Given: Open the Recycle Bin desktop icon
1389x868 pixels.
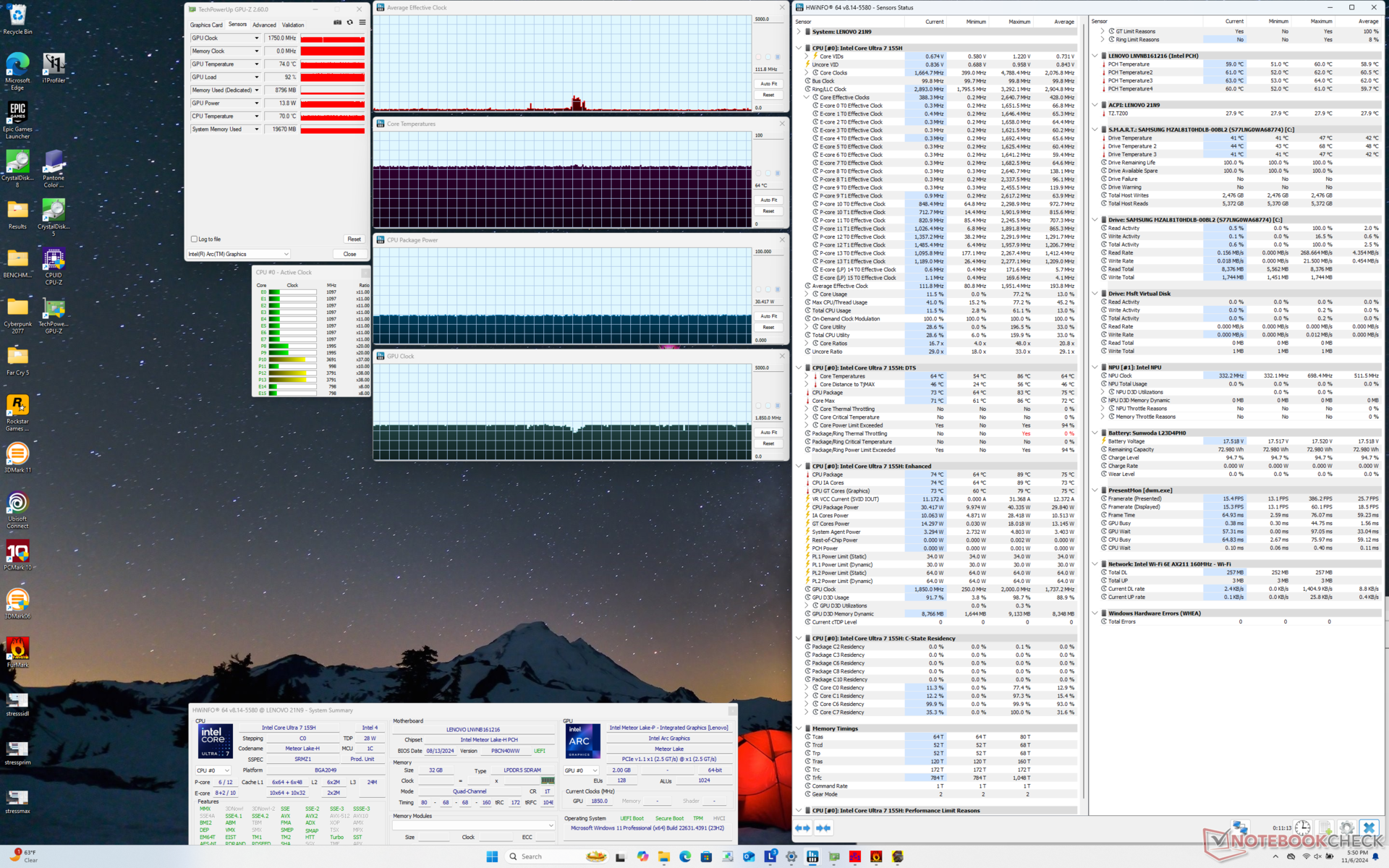Looking at the screenshot, I should click(x=17, y=20).
